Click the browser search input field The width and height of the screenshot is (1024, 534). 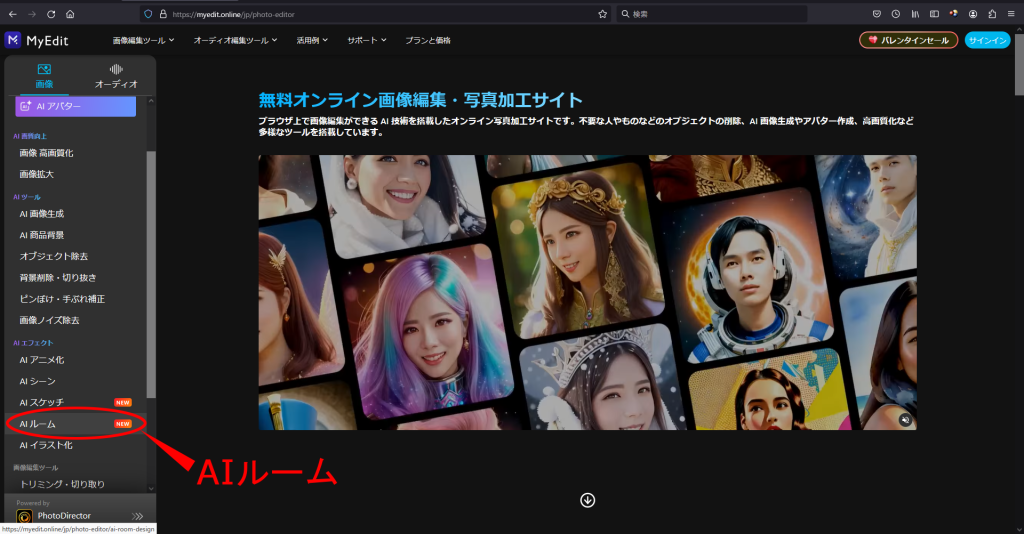(710, 14)
